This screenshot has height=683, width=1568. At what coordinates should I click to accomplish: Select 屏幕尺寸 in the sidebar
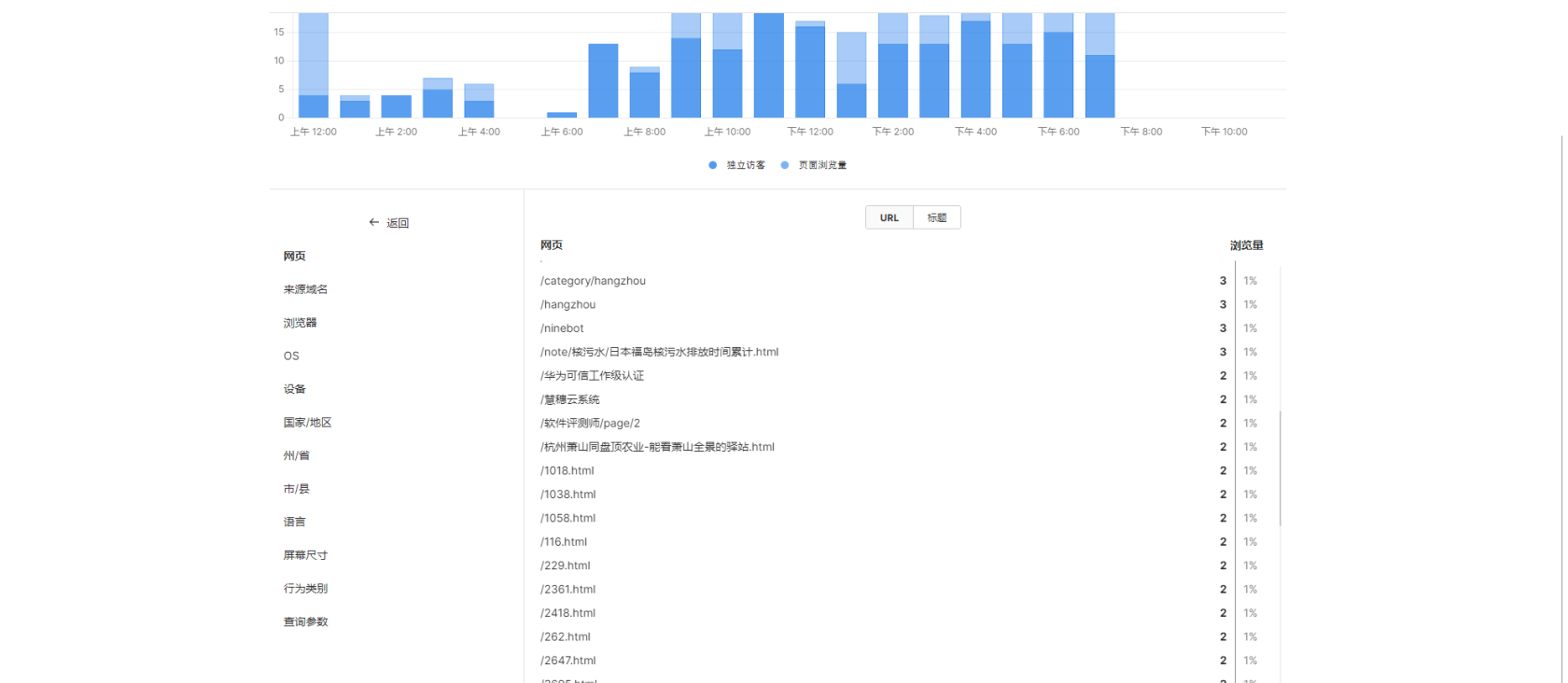(x=305, y=555)
